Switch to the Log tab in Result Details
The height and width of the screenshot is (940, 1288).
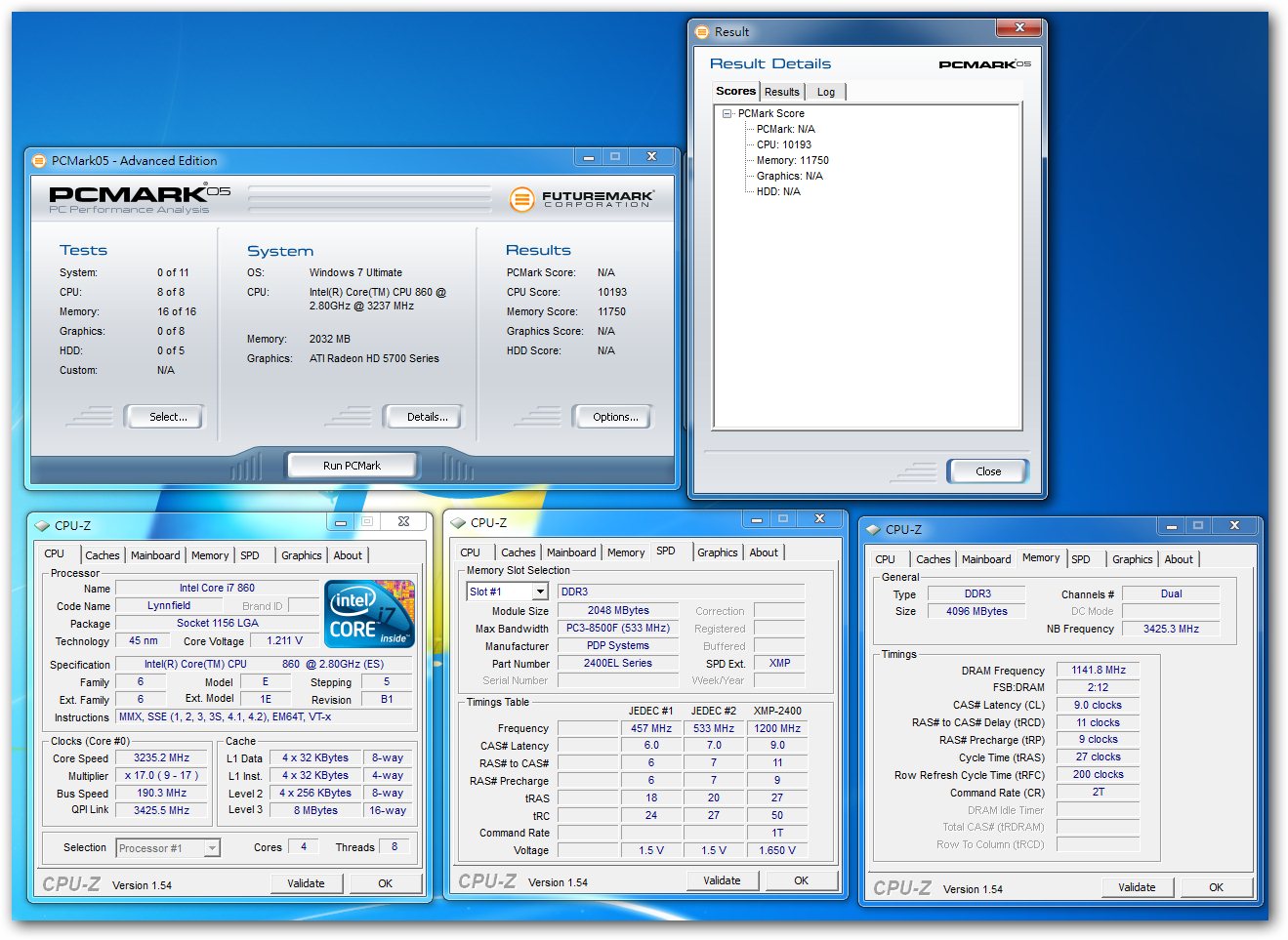(x=826, y=92)
